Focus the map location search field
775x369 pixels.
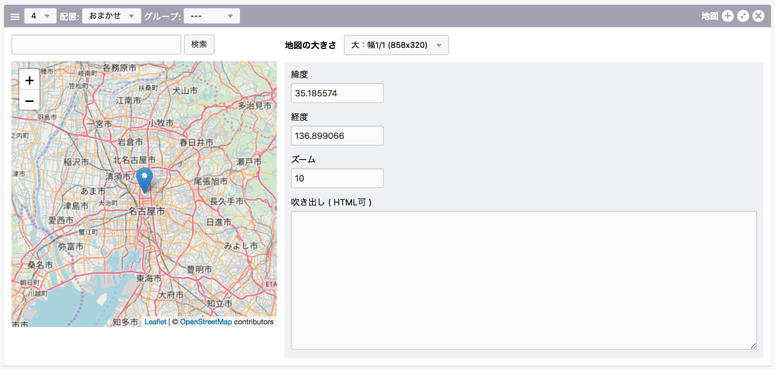click(96, 44)
